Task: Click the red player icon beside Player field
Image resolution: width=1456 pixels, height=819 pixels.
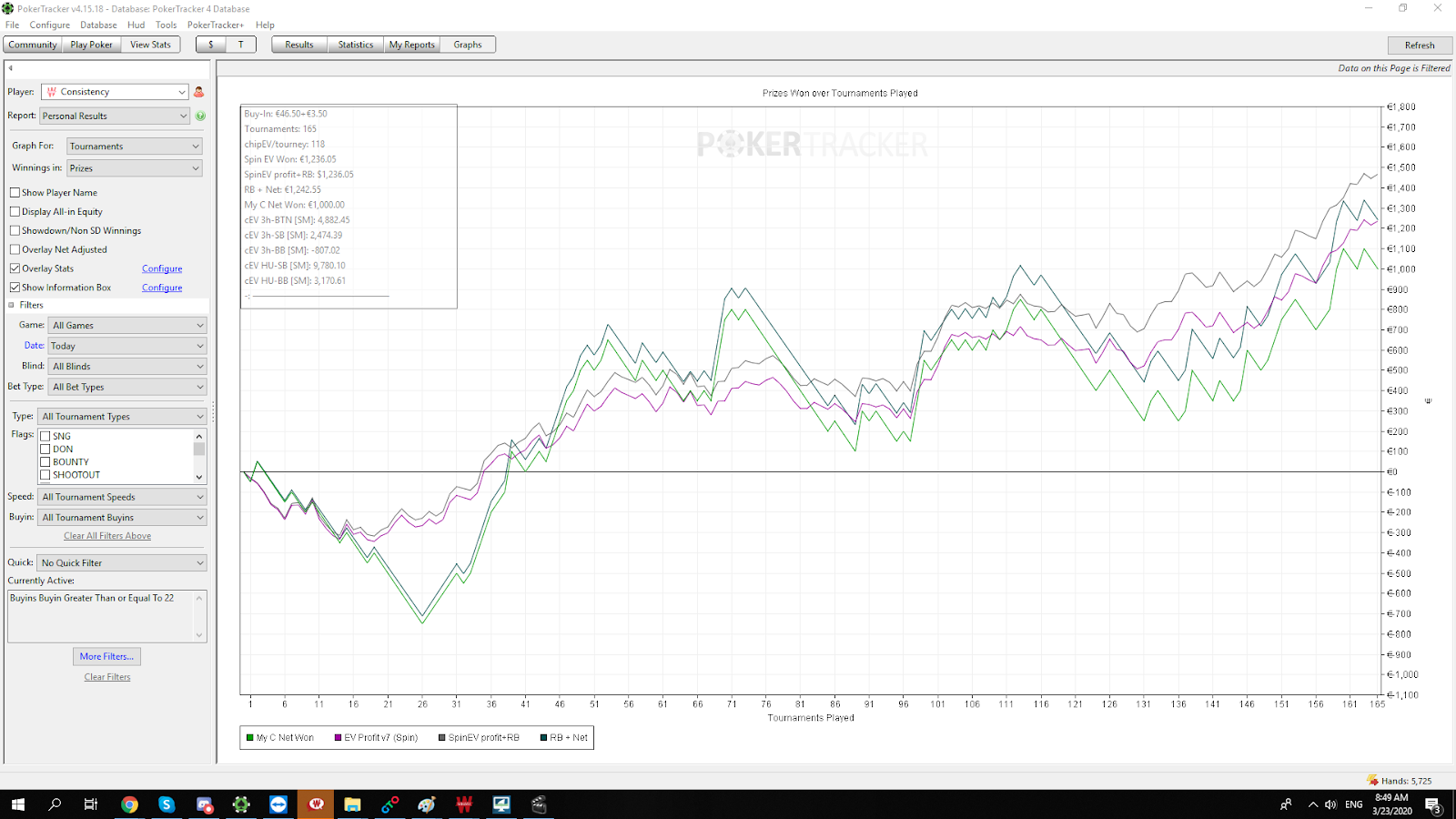Action: 199,92
